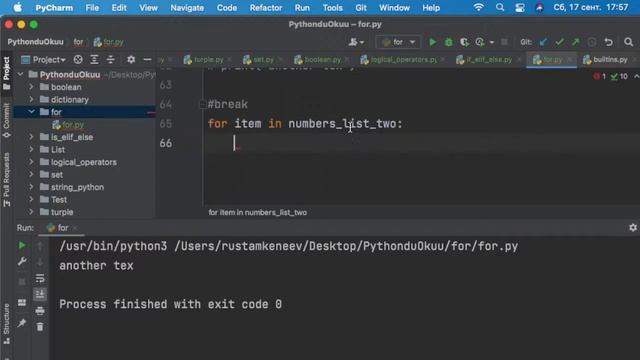Commit changes with Git checkmark icon
The height and width of the screenshot is (360, 640).
click(560, 42)
